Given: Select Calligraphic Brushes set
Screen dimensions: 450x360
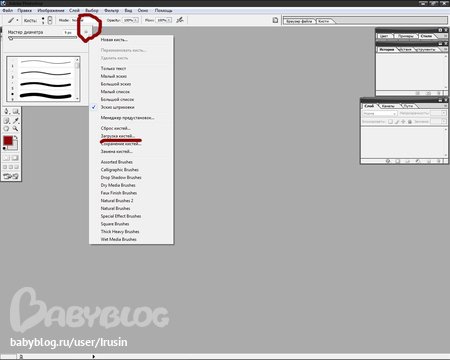Looking at the screenshot, I should [x=119, y=170].
